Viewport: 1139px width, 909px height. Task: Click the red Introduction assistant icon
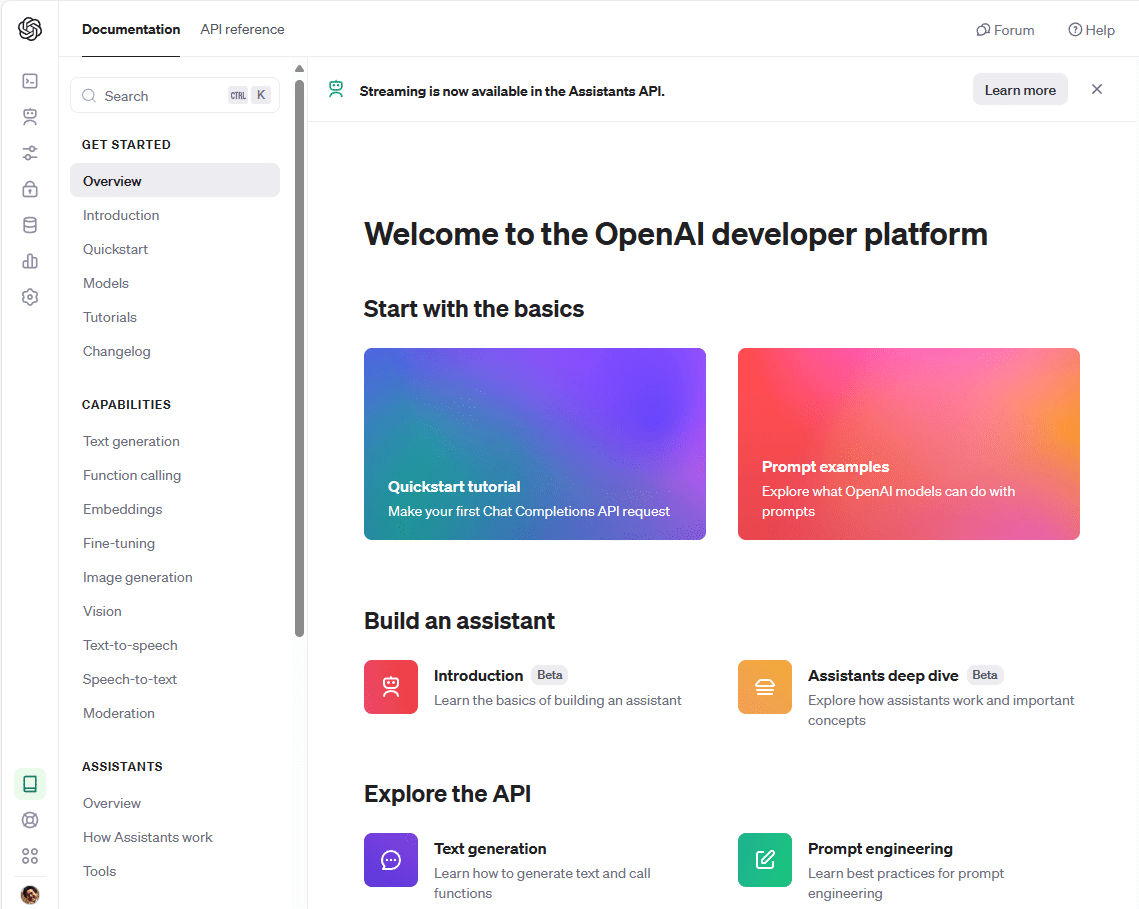point(391,687)
